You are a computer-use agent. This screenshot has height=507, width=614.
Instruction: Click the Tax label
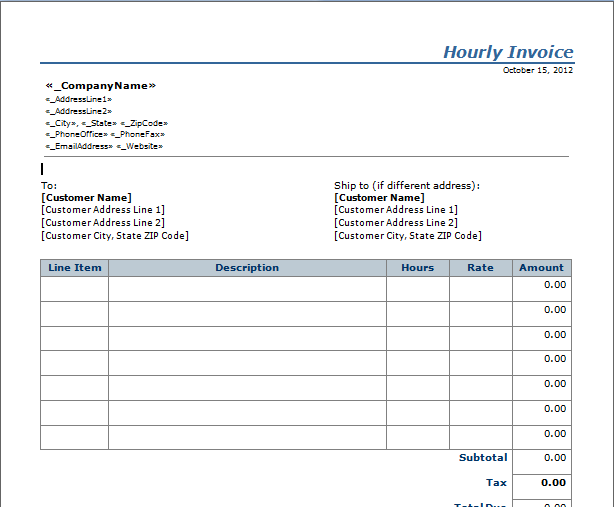[496, 483]
